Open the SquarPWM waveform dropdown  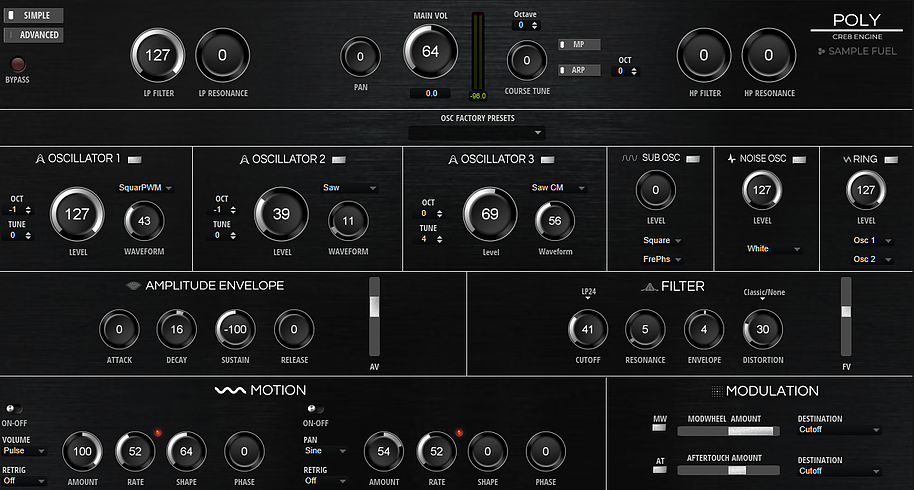coord(145,188)
